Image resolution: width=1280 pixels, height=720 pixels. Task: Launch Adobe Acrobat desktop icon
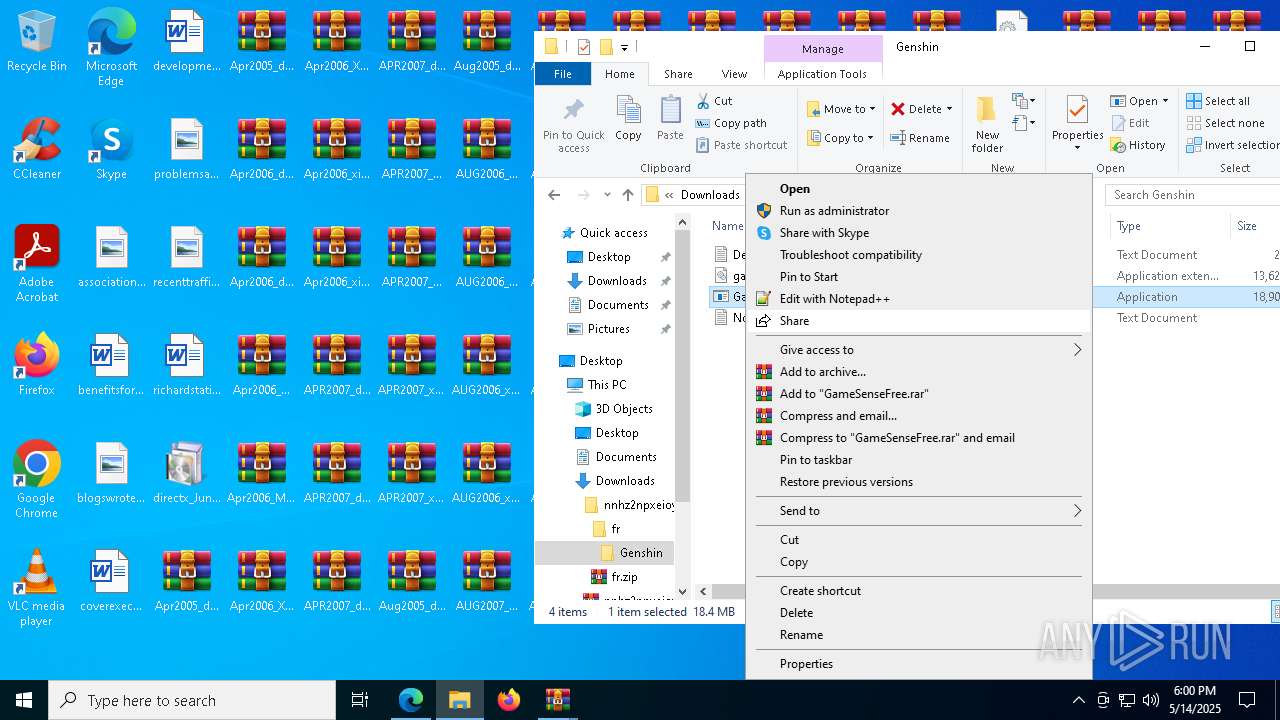click(37, 265)
